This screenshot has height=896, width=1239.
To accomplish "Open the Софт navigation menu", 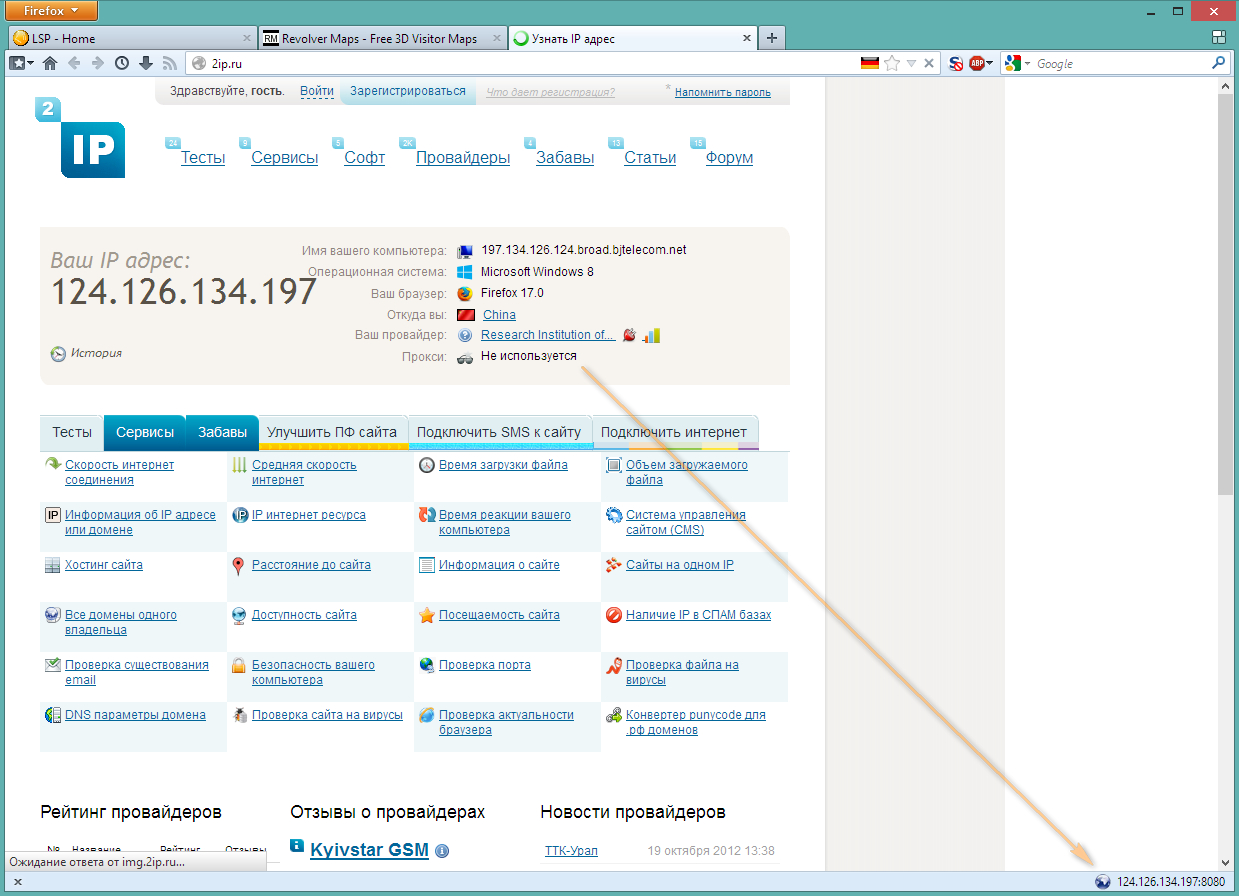I will pyautogui.click(x=364, y=158).
